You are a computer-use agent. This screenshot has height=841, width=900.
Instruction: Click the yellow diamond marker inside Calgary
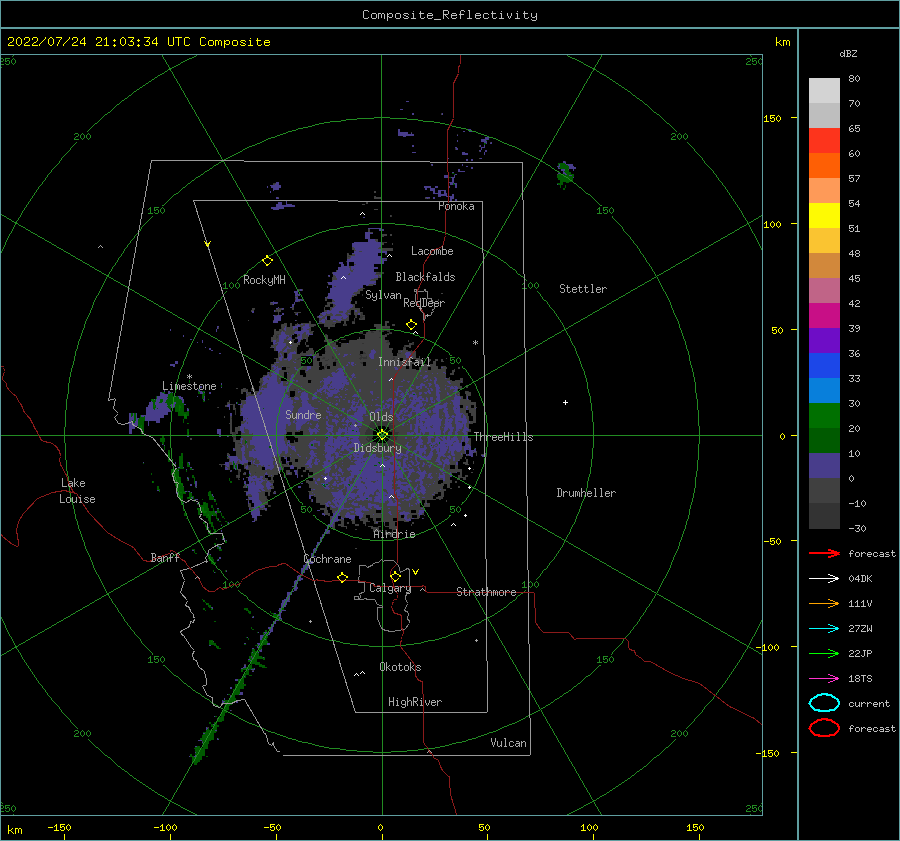[395, 576]
